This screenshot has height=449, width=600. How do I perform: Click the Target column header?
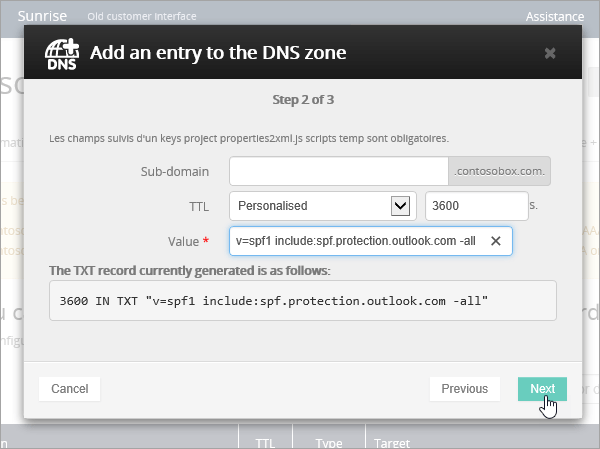pos(395,441)
